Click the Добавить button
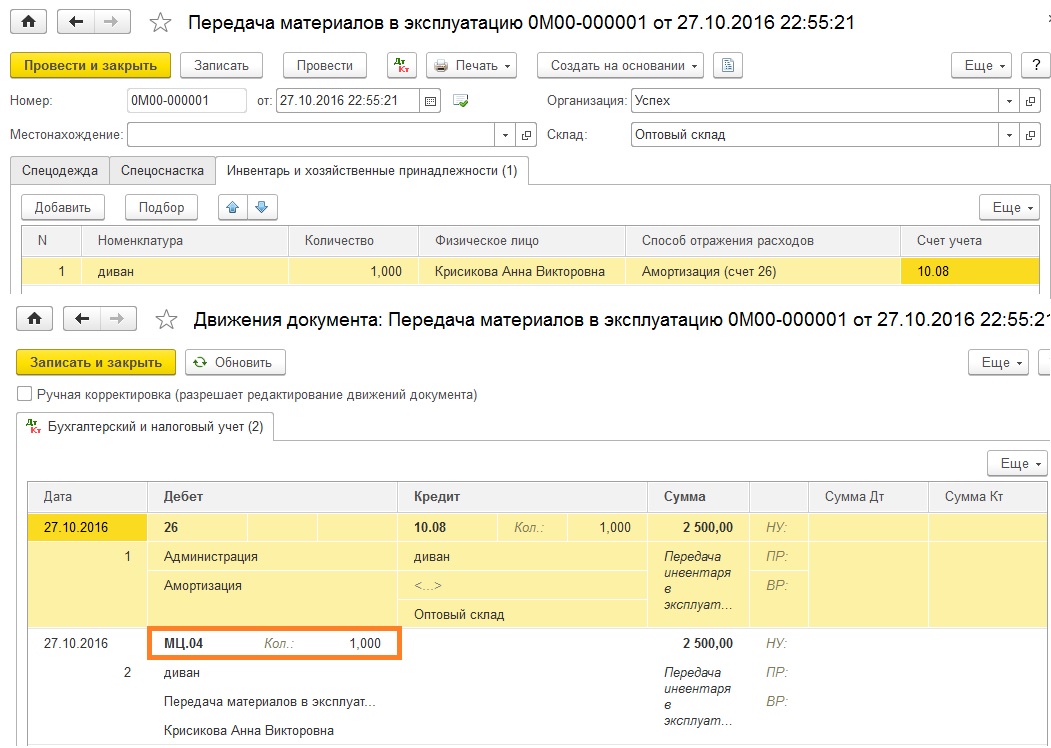Screen dimensions: 1051x748 pos(62,208)
